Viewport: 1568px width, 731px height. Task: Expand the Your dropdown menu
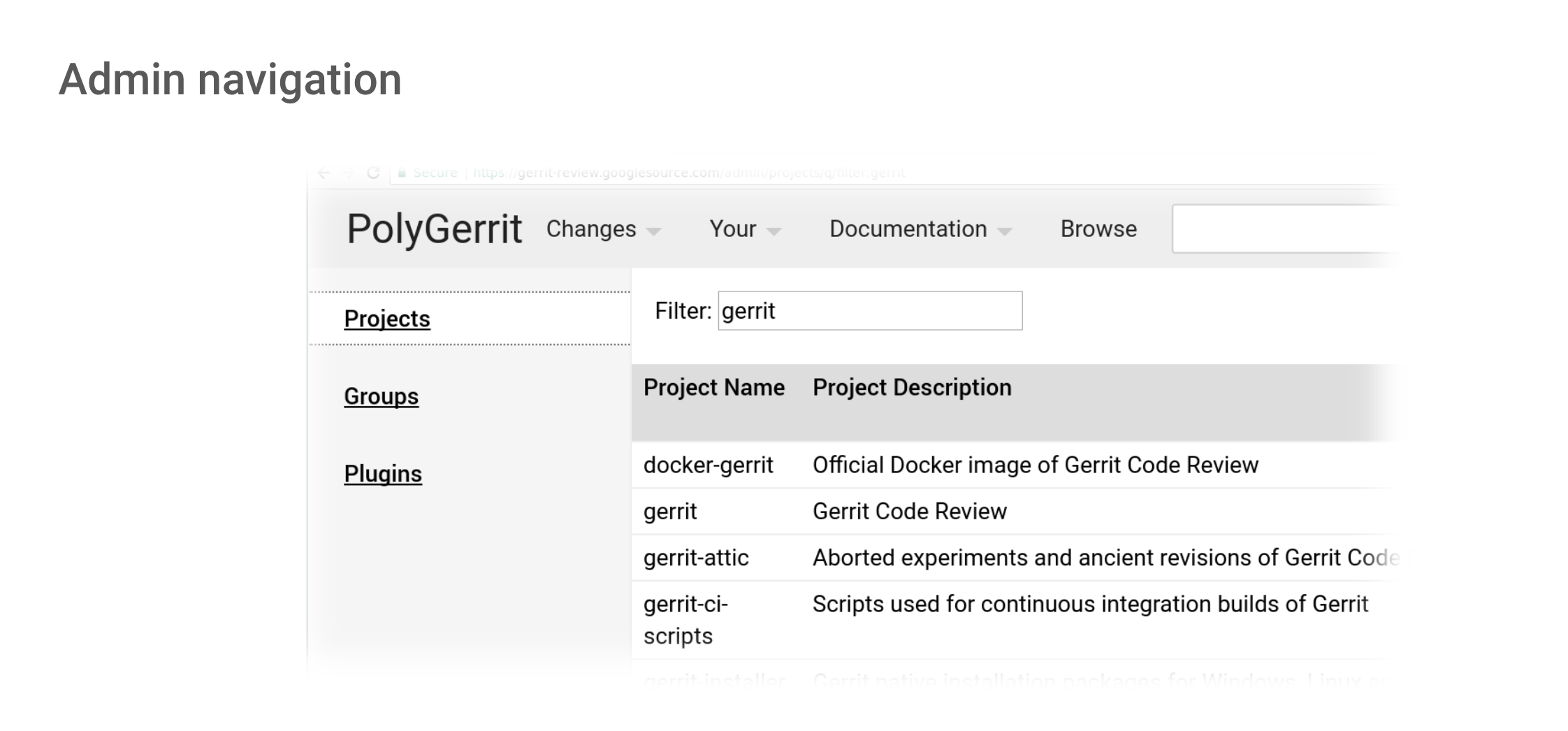tap(744, 229)
